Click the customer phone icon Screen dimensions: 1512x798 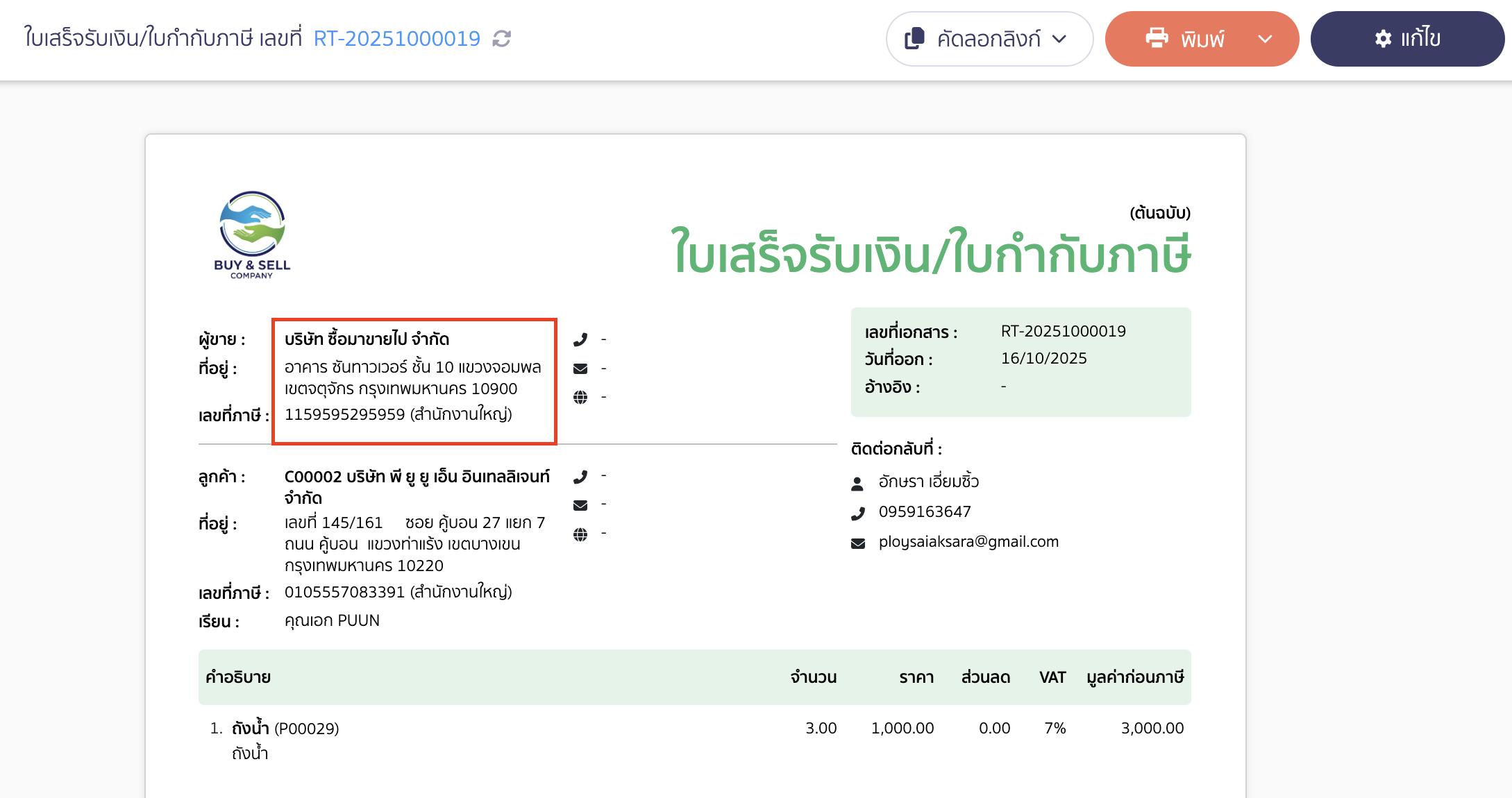(x=580, y=477)
